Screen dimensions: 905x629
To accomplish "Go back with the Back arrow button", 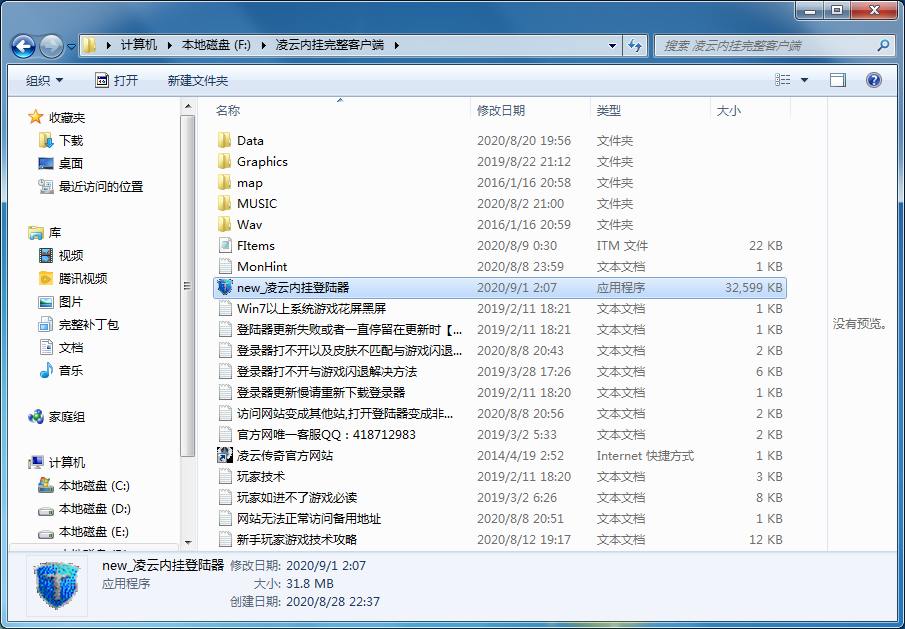I will [x=24, y=46].
